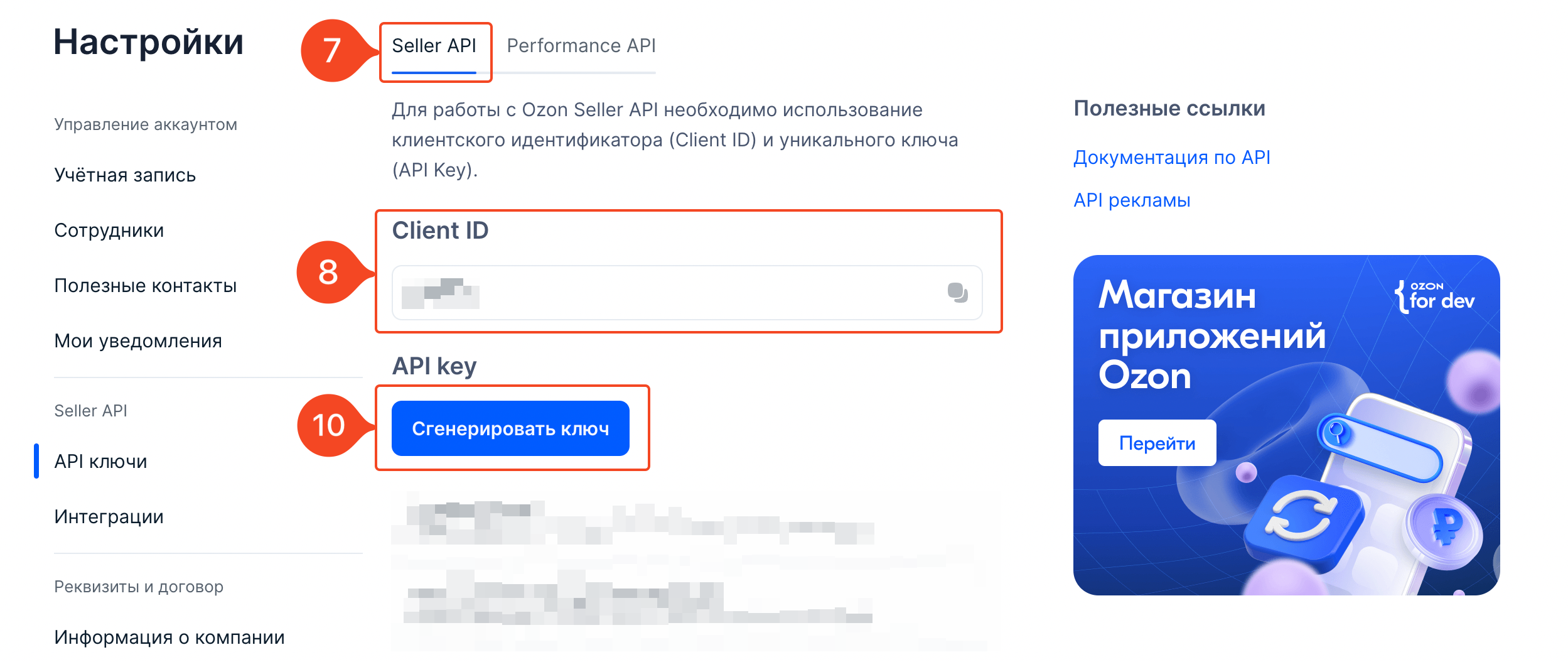Open the Сотрудники settings section
1568x662 pixels.
(x=109, y=231)
